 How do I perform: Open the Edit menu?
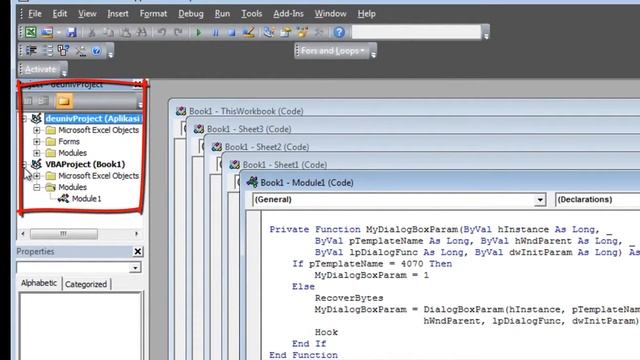(60, 13)
